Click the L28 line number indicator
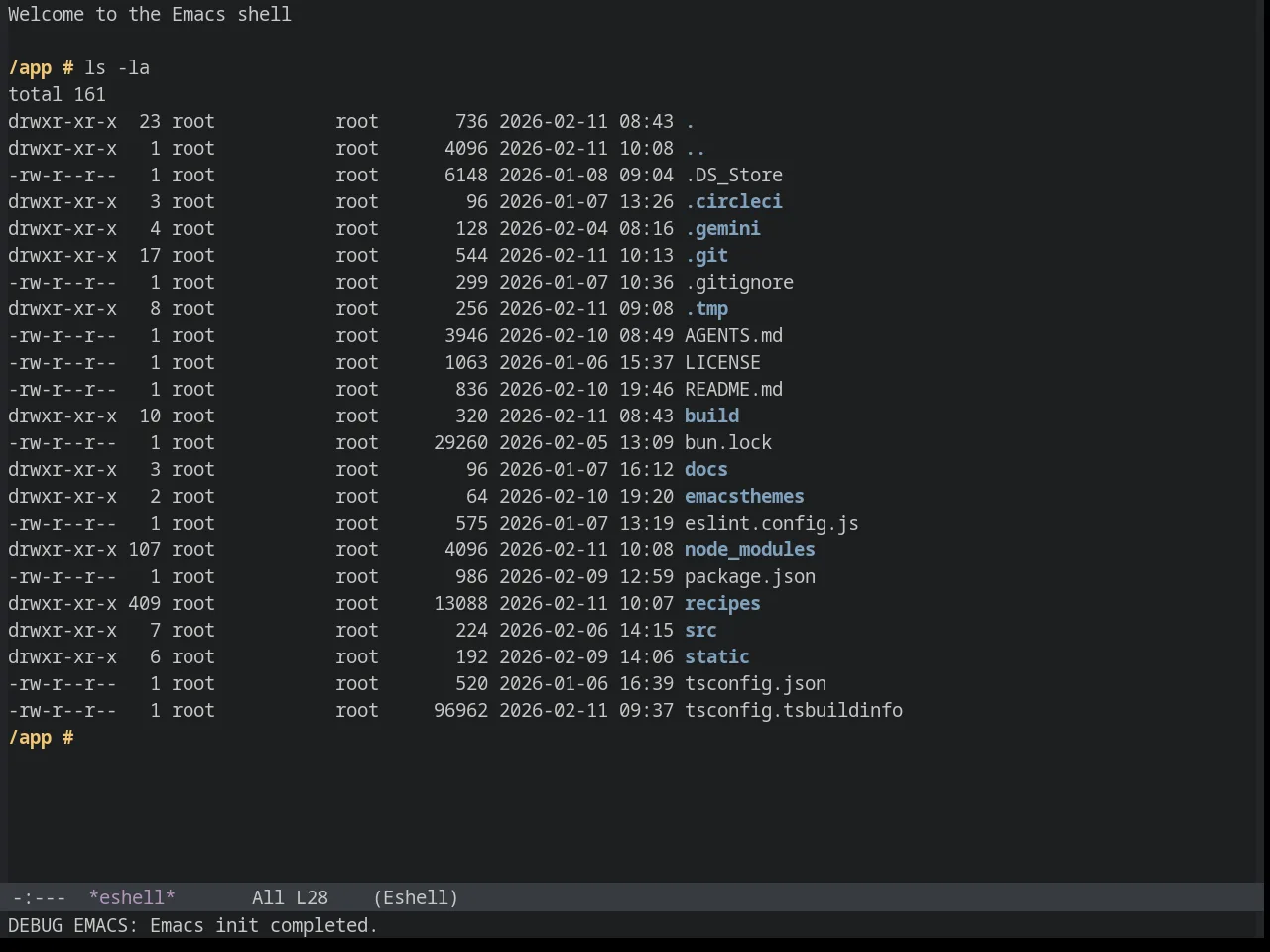1270x952 pixels. tap(312, 897)
